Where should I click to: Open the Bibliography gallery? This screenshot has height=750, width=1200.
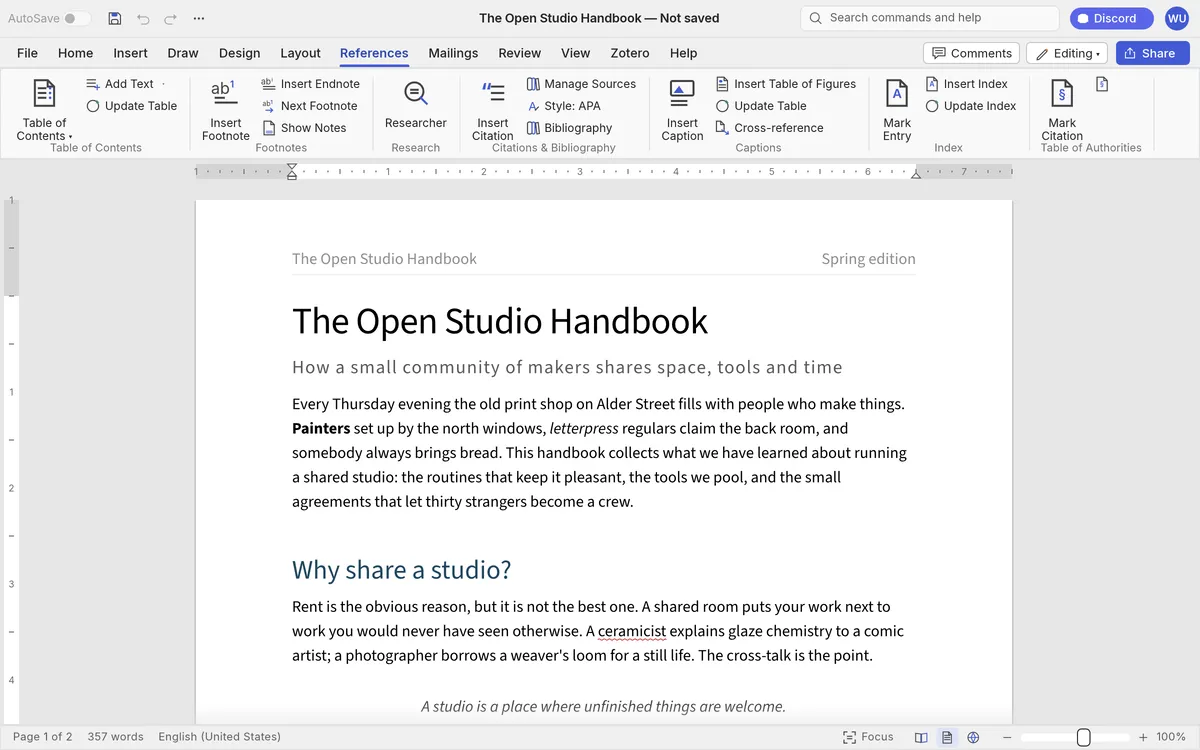coord(569,128)
